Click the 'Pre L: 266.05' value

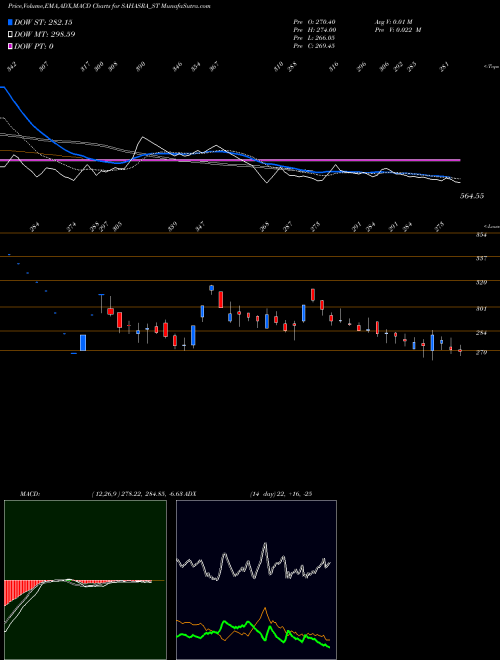point(314,38)
